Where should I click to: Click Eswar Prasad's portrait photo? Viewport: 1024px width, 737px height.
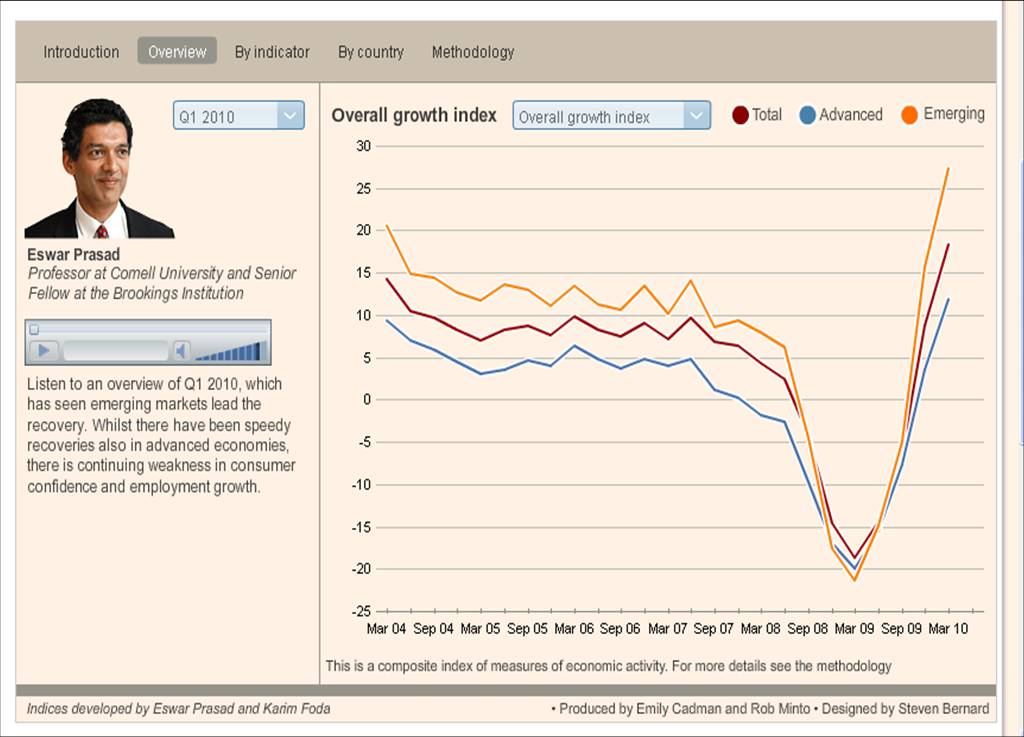(x=98, y=168)
